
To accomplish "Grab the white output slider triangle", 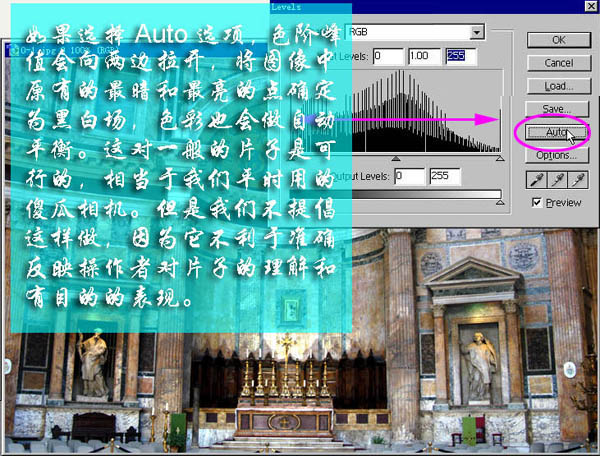I will point(500,202).
